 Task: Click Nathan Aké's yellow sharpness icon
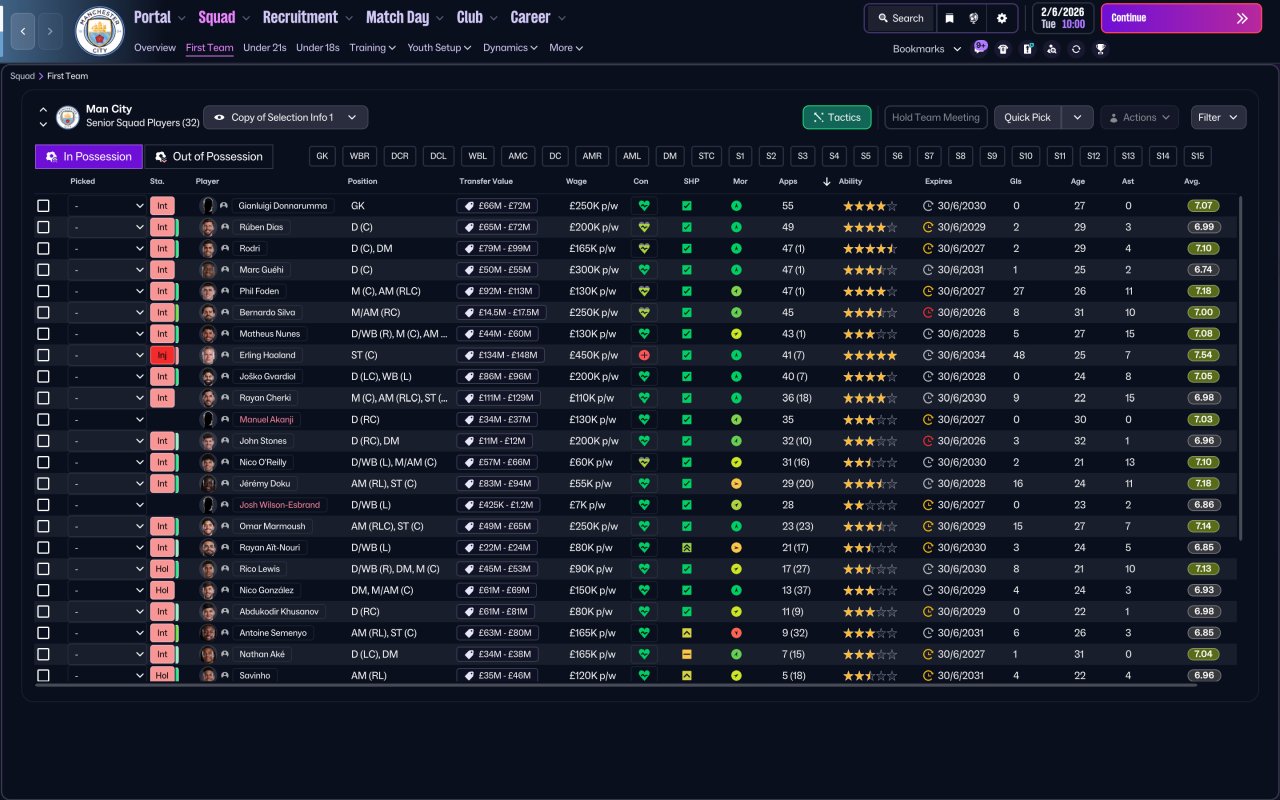click(687, 654)
